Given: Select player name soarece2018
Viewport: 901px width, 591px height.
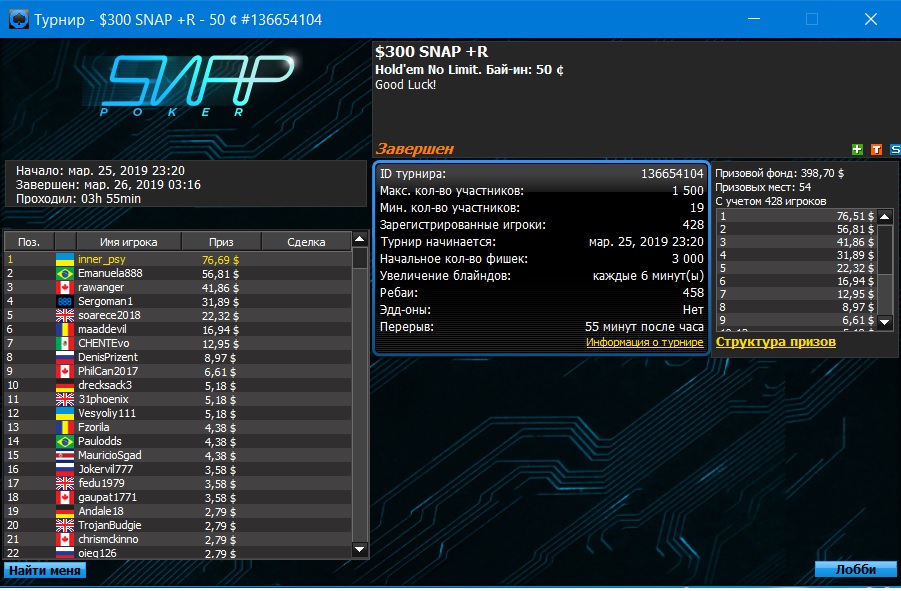Looking at the screenshot, I should point(109,315).
